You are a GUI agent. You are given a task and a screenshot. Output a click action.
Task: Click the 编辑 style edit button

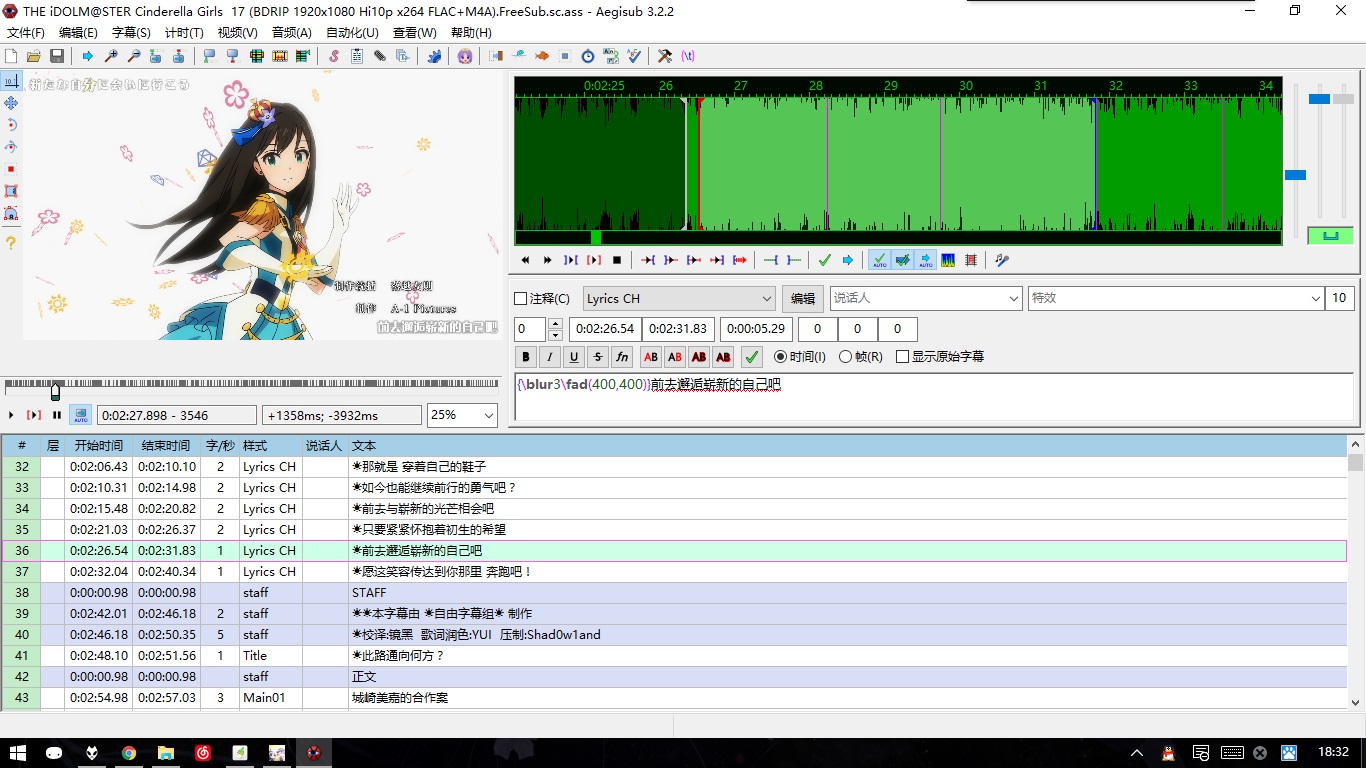coord(803,298)
